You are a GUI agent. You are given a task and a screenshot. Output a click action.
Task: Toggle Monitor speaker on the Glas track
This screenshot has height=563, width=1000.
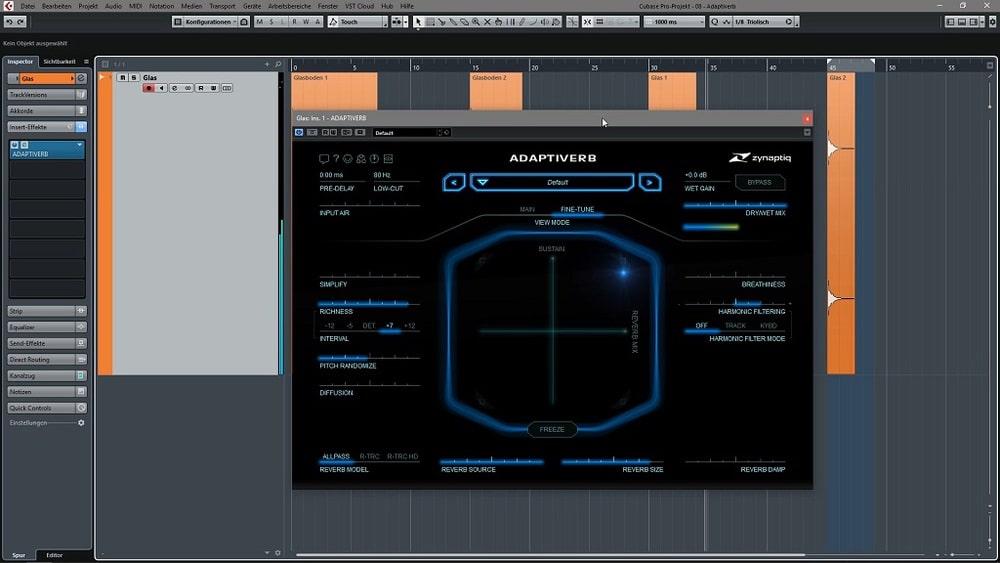pyautogui.click(x=161, y=88)
